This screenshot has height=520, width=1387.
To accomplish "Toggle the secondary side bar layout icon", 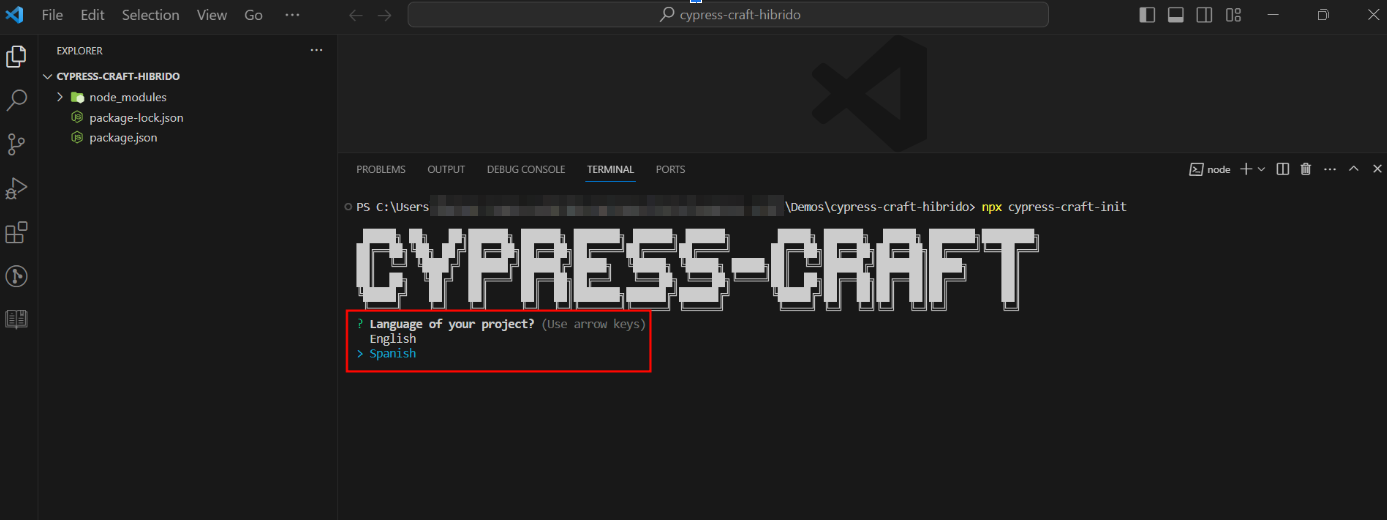I will coord(1205,15).
